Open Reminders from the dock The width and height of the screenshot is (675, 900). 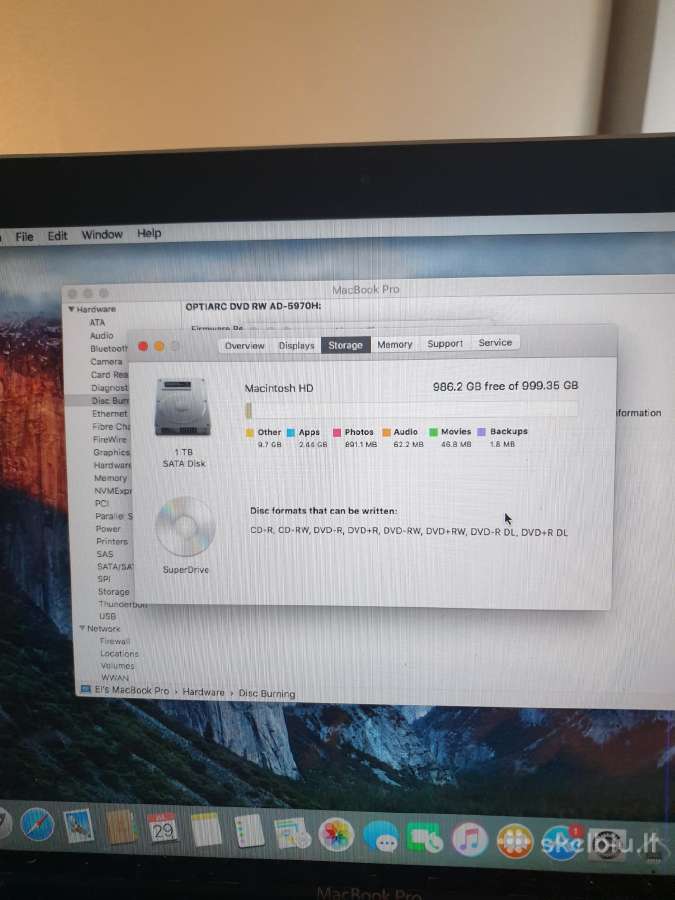pyautogui.click(x=249, y=831)
